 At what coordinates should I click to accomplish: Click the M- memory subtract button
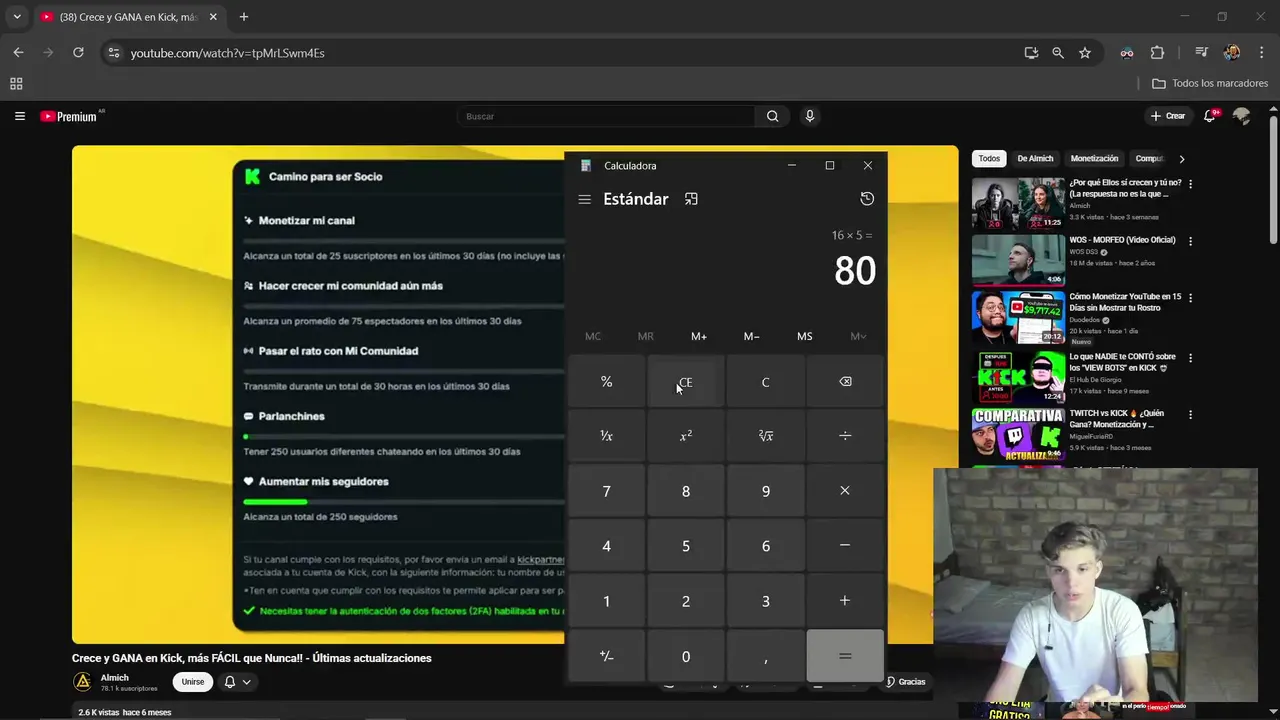click(752, 336)
